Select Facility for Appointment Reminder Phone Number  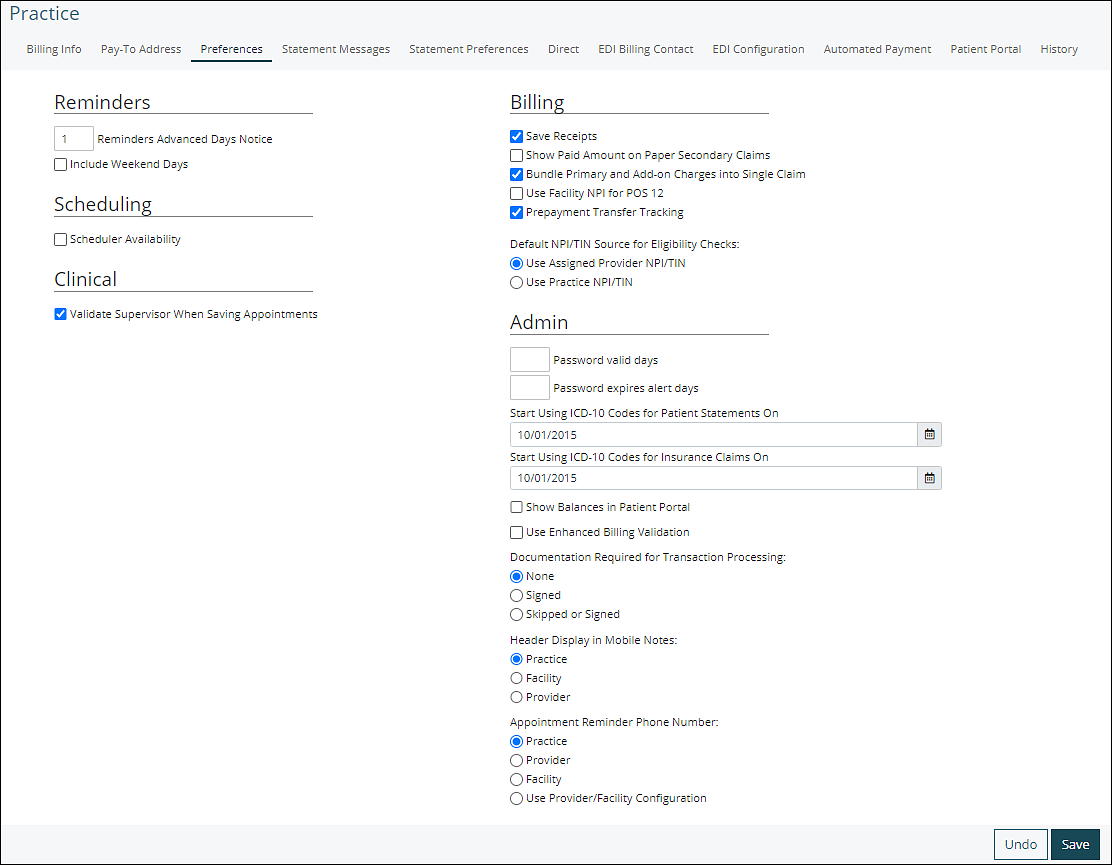(516, 780)
